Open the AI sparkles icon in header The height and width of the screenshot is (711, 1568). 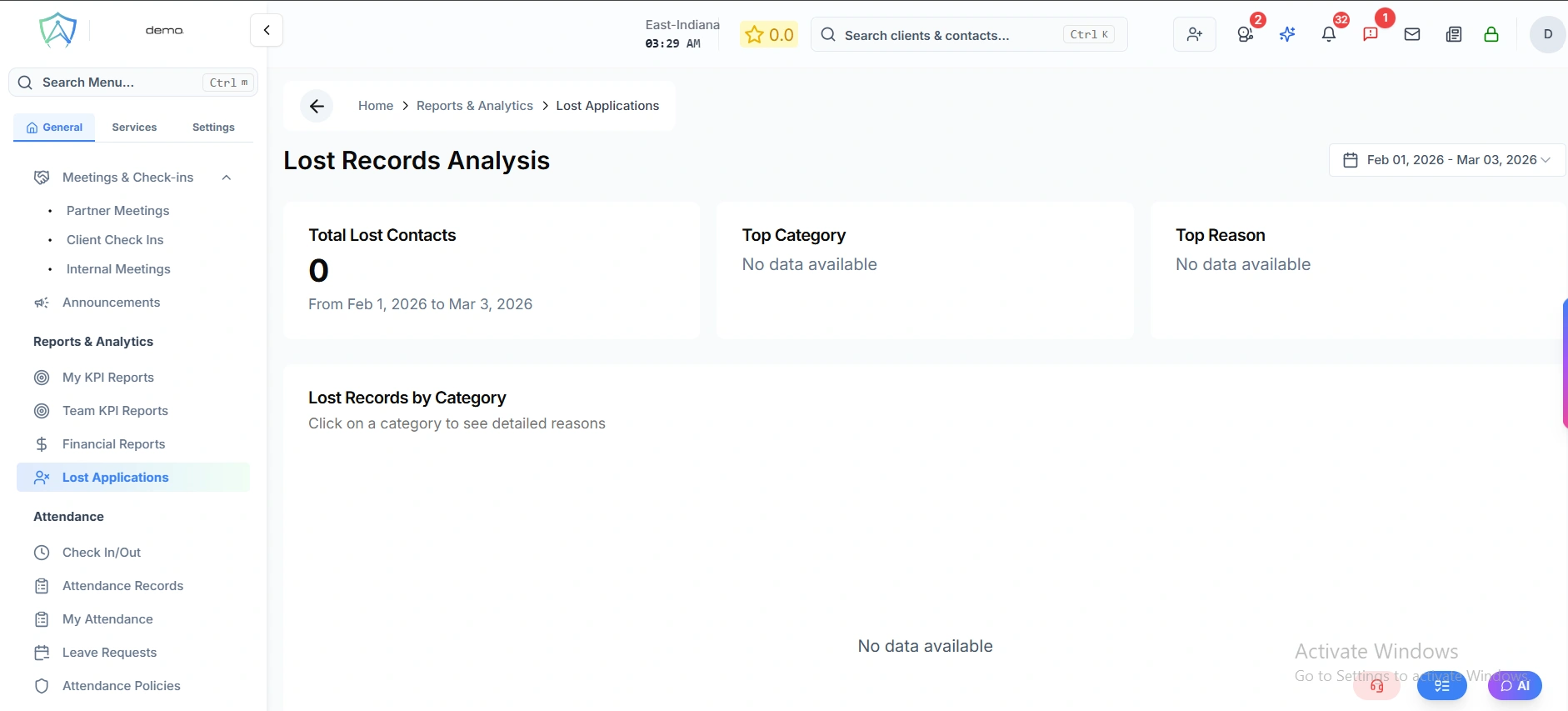[1287, 34]
